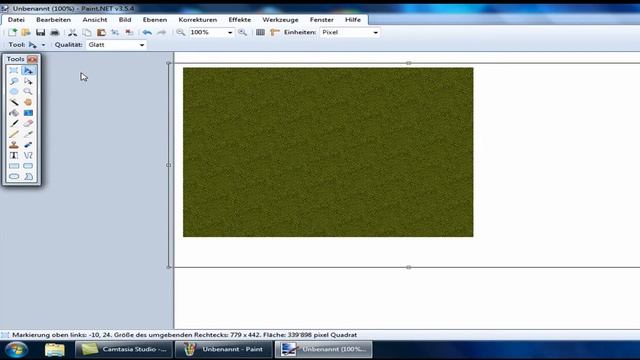
Task: Open the Ebenen menu
Action: [155, 20]
